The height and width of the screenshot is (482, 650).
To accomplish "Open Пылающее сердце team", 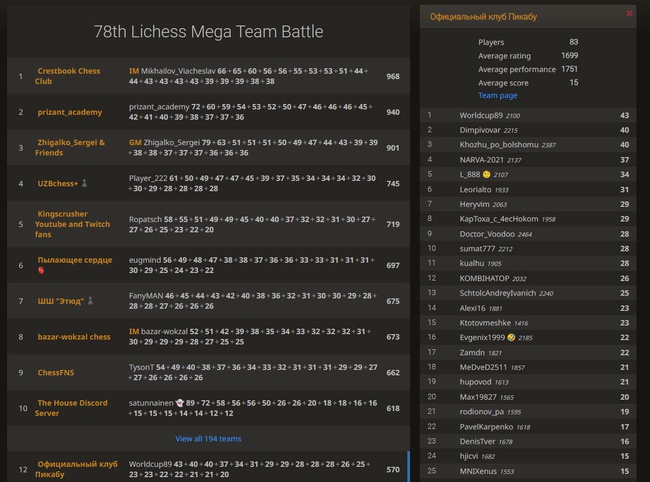I will point(75,260).
